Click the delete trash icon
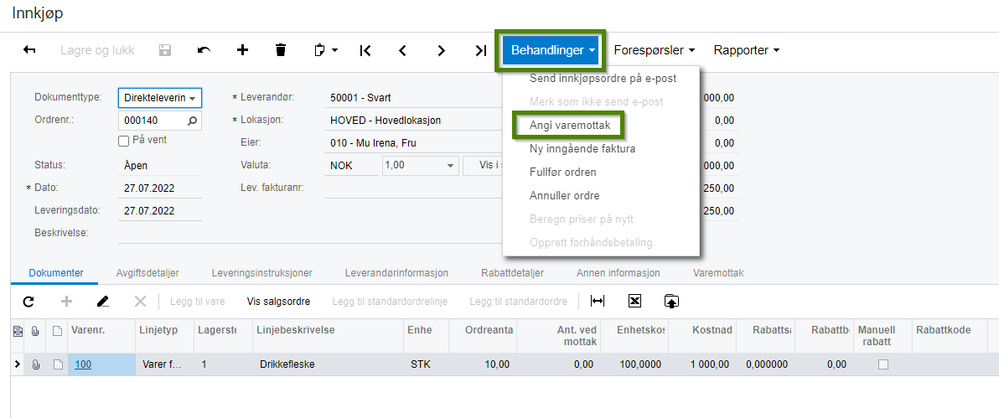 coord(280,50)
